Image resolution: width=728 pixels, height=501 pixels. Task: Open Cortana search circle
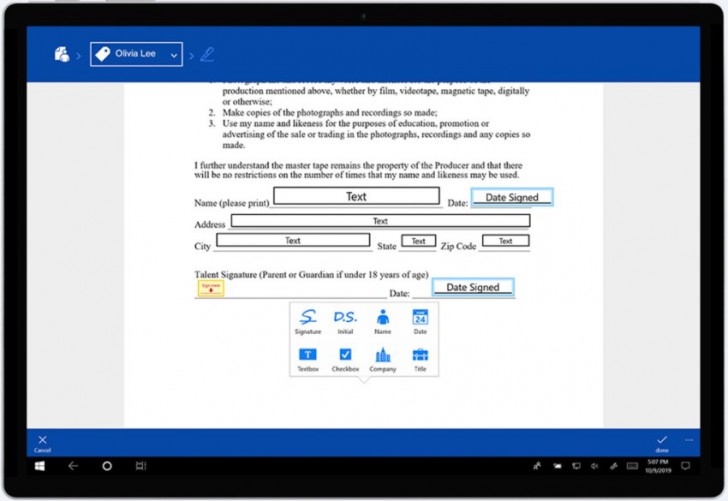107,466
